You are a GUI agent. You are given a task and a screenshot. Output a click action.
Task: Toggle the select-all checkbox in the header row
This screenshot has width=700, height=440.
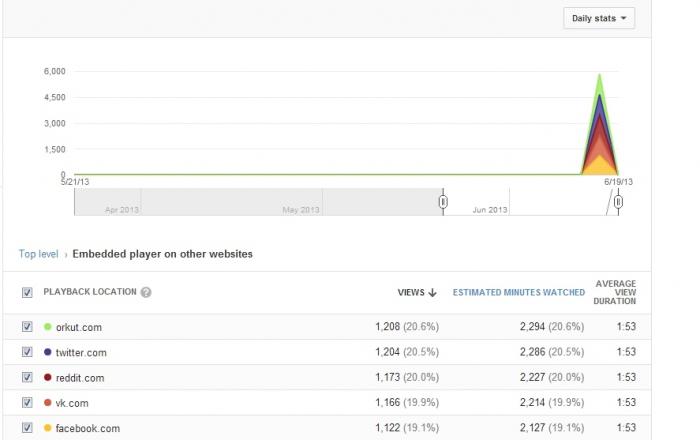[x=27, y=292]
